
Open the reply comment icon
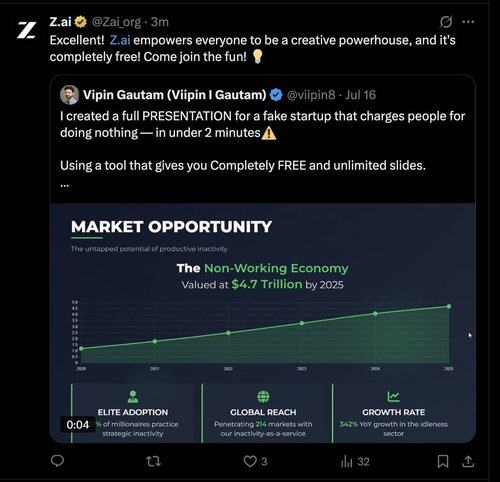pyautogui.click(x=57, y=461)
